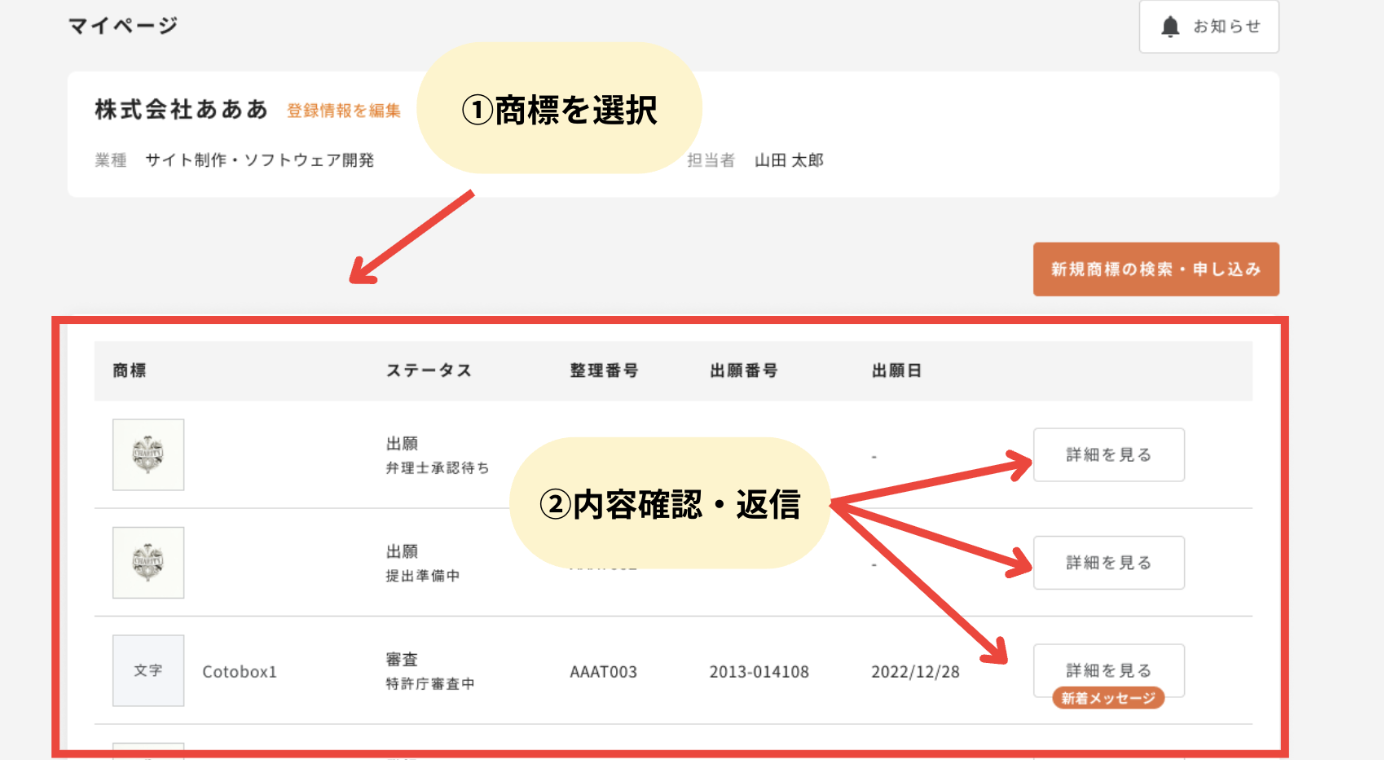Click 登録情報を編集 link
The image size is (1384, 760).
click(x=344, y=111)
